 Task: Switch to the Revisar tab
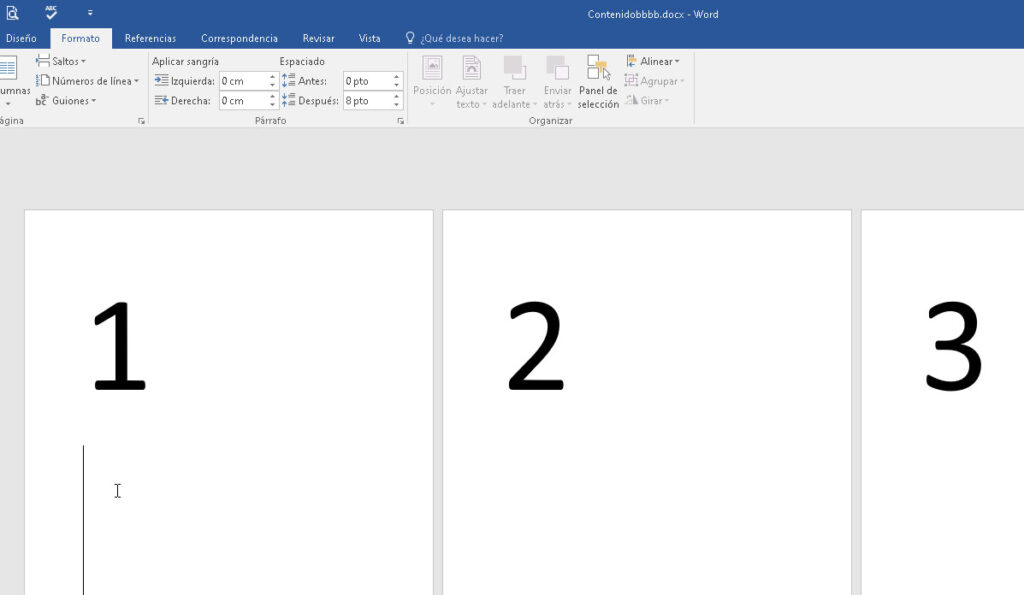(318, 38)
